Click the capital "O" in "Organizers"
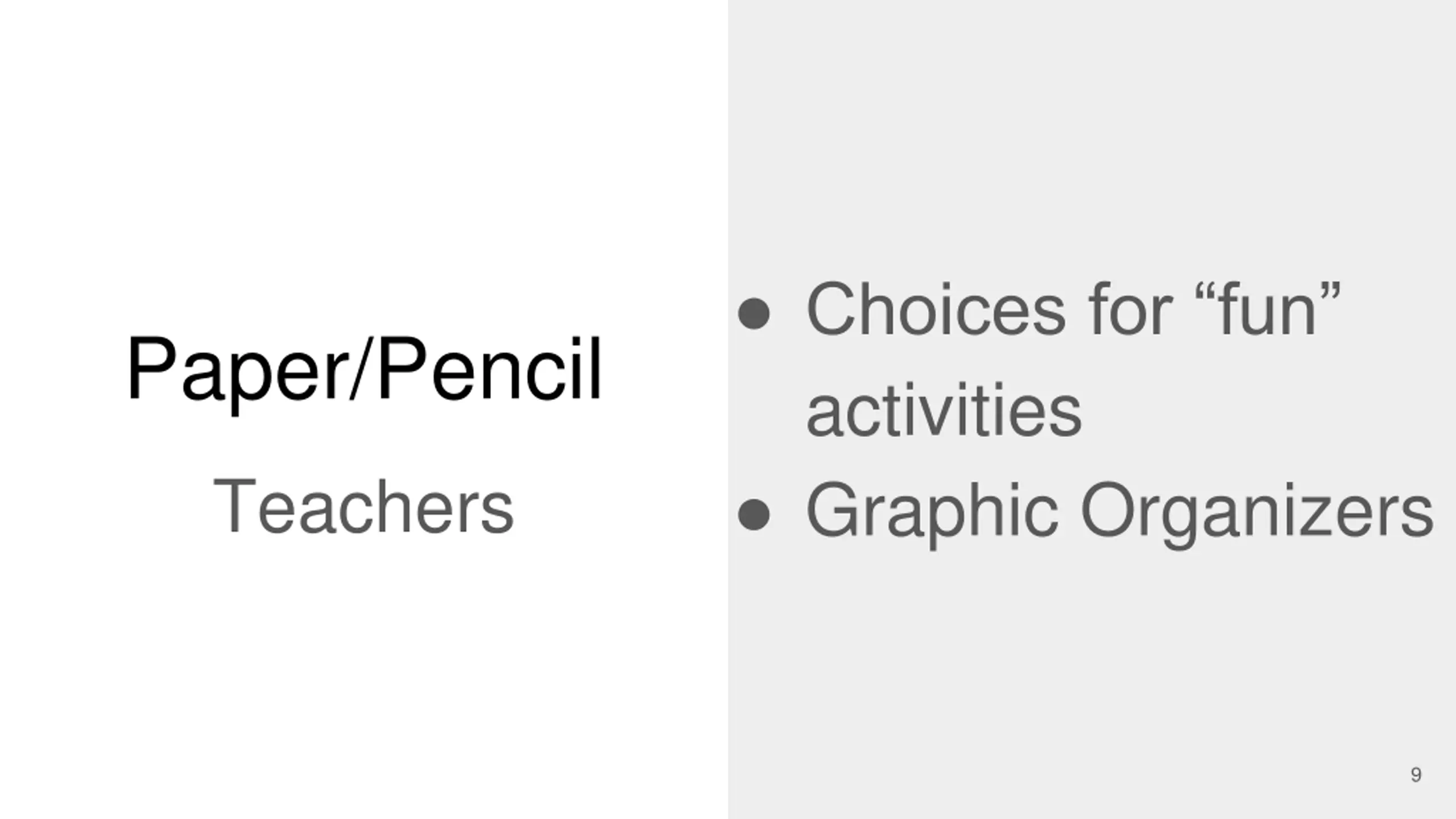Image resolution: width=1456 pixels, height=819 pixels. pyautogui.click(x=1108, y=509)
